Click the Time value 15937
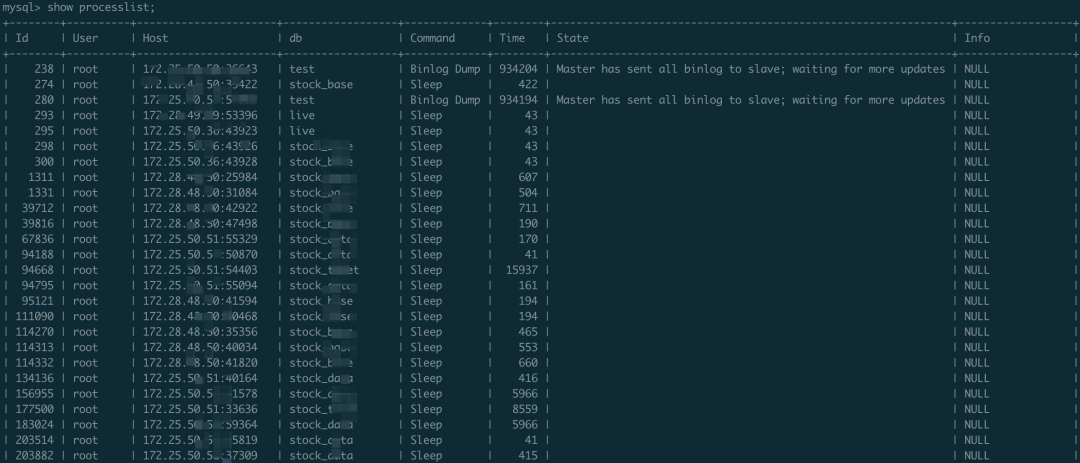Viewport: 1080px width, 463px height. (x=521, y=270)
